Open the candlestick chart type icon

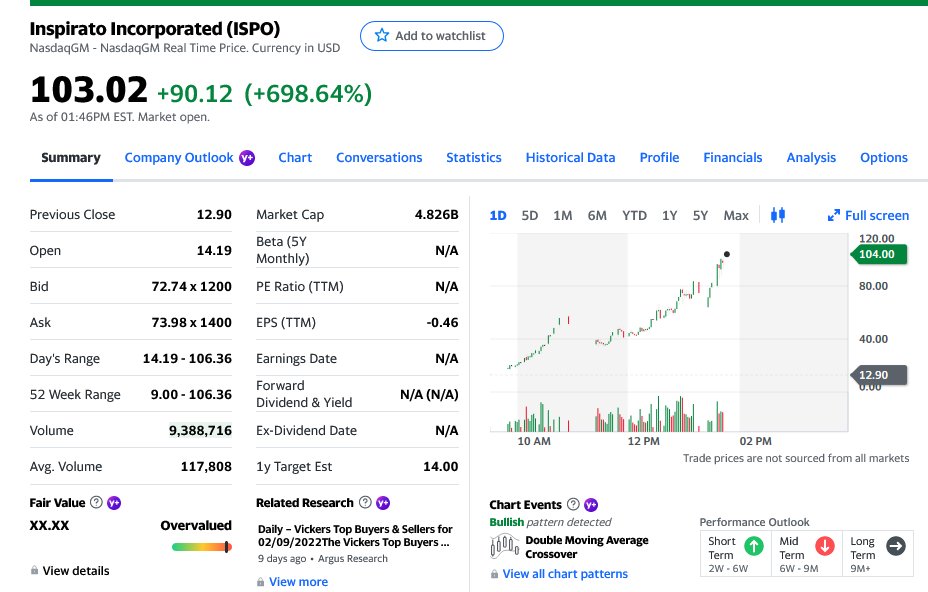click(x=778, y=215)
